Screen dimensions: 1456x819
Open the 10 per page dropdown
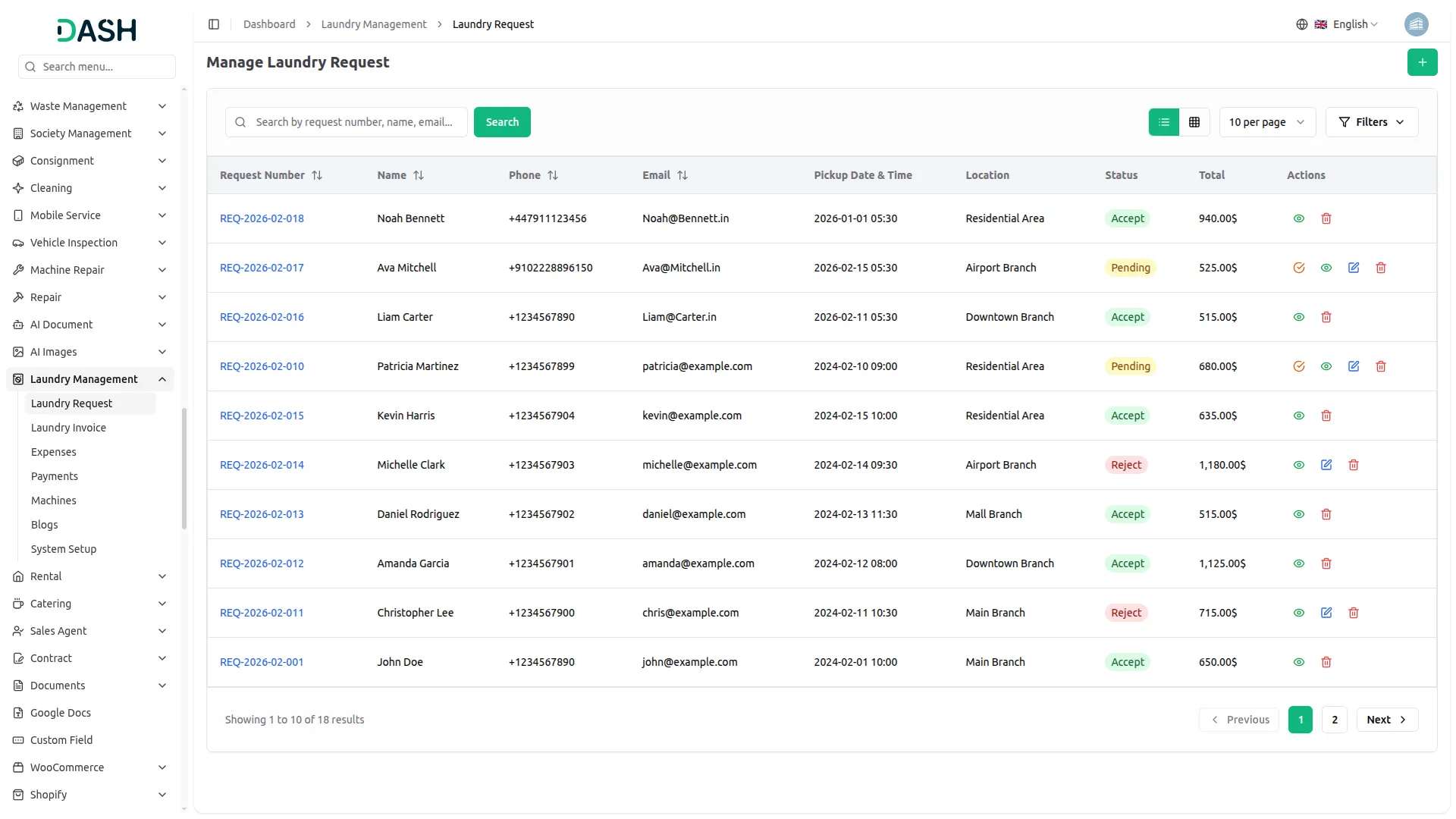pos(1266,122)
